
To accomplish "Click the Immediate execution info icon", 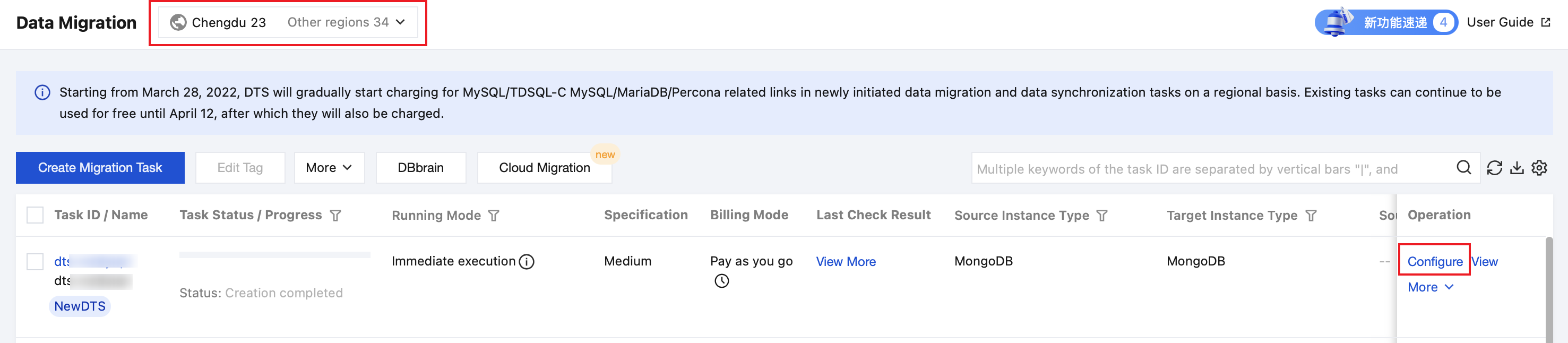I will click(x=527, y=262).
